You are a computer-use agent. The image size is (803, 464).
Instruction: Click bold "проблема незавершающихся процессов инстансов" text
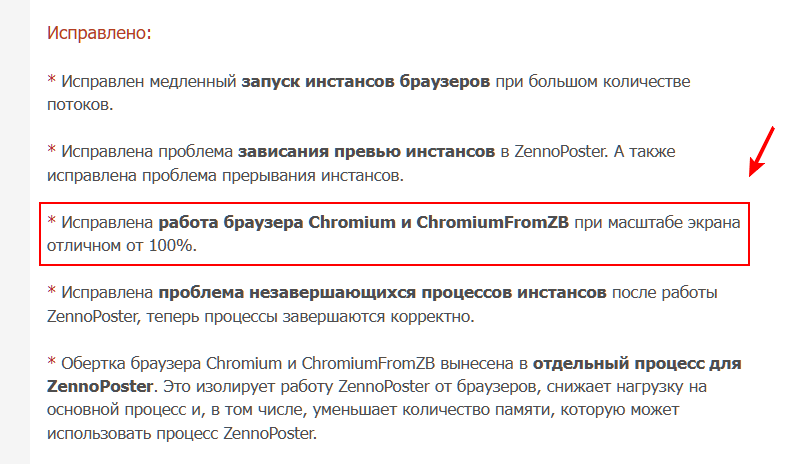pos(382,292)
